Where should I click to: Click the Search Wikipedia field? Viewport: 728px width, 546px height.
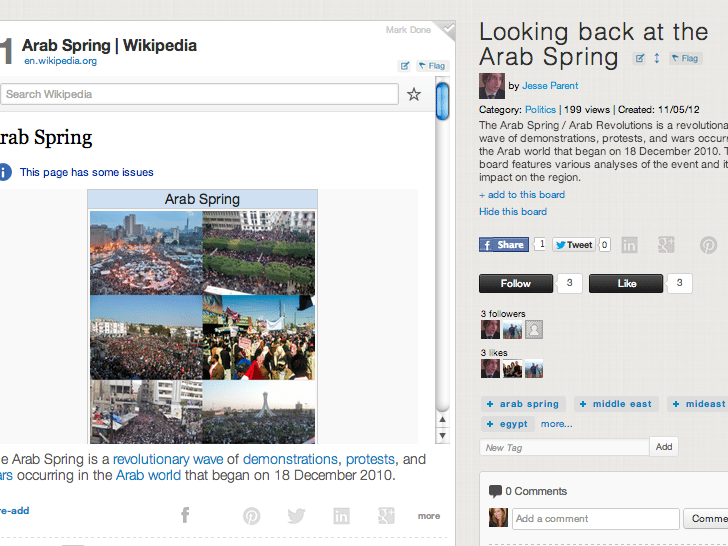click(200, 94)
